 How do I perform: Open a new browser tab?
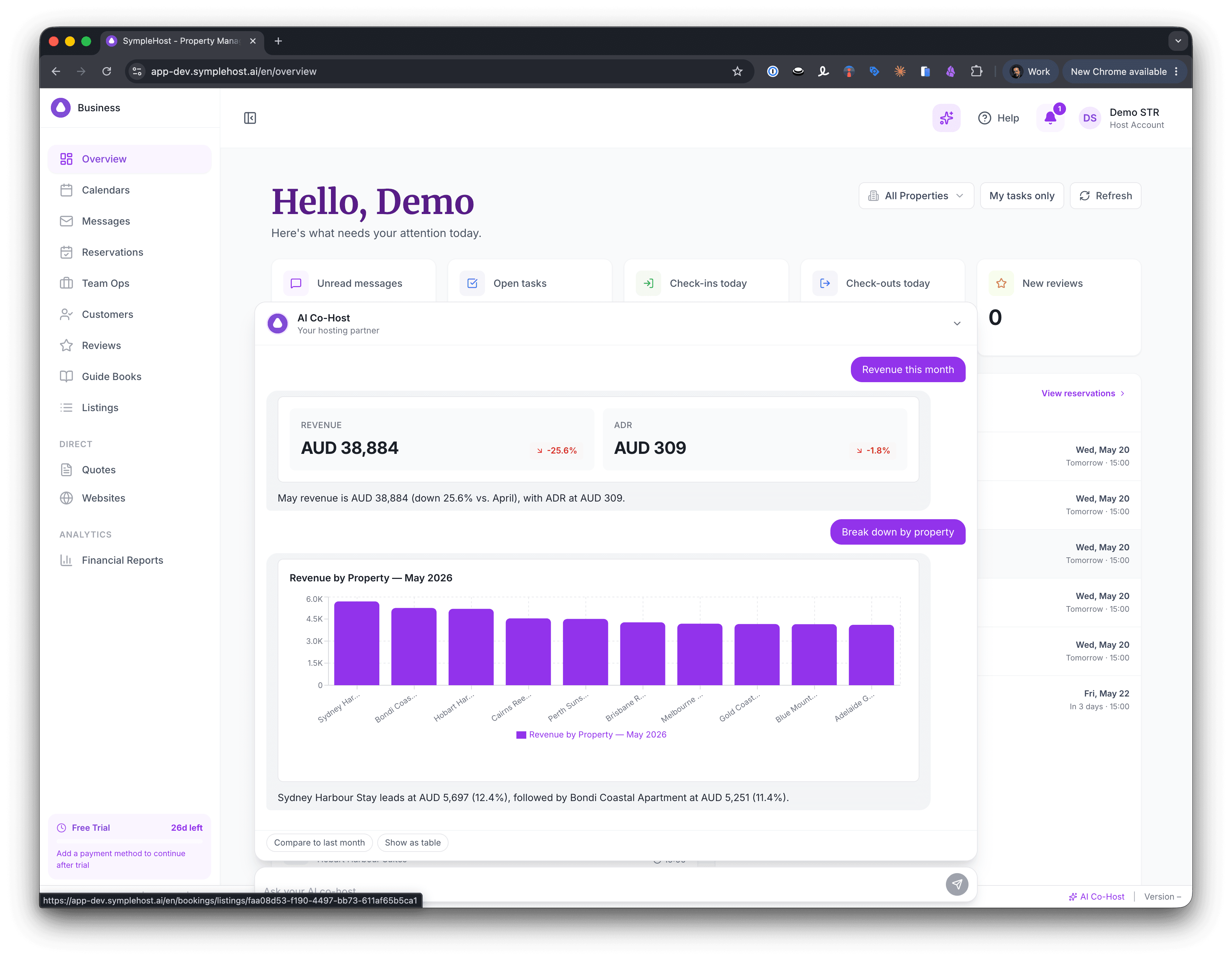[x=278, y=41]
